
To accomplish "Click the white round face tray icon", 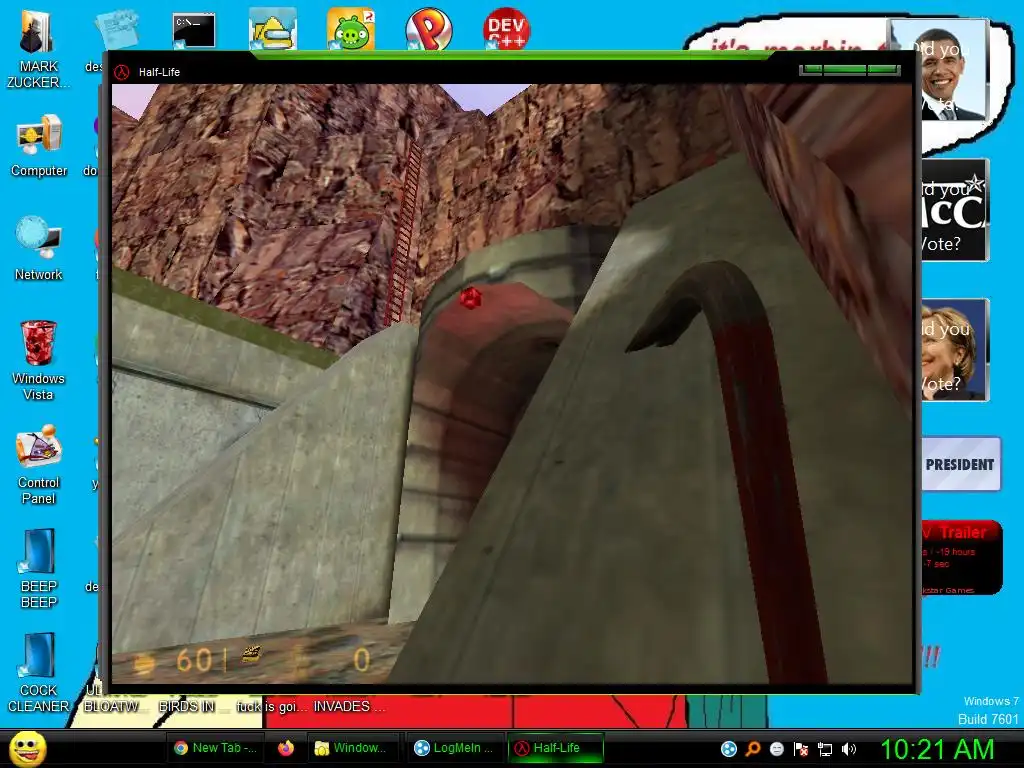I will [x=776, y=748].
